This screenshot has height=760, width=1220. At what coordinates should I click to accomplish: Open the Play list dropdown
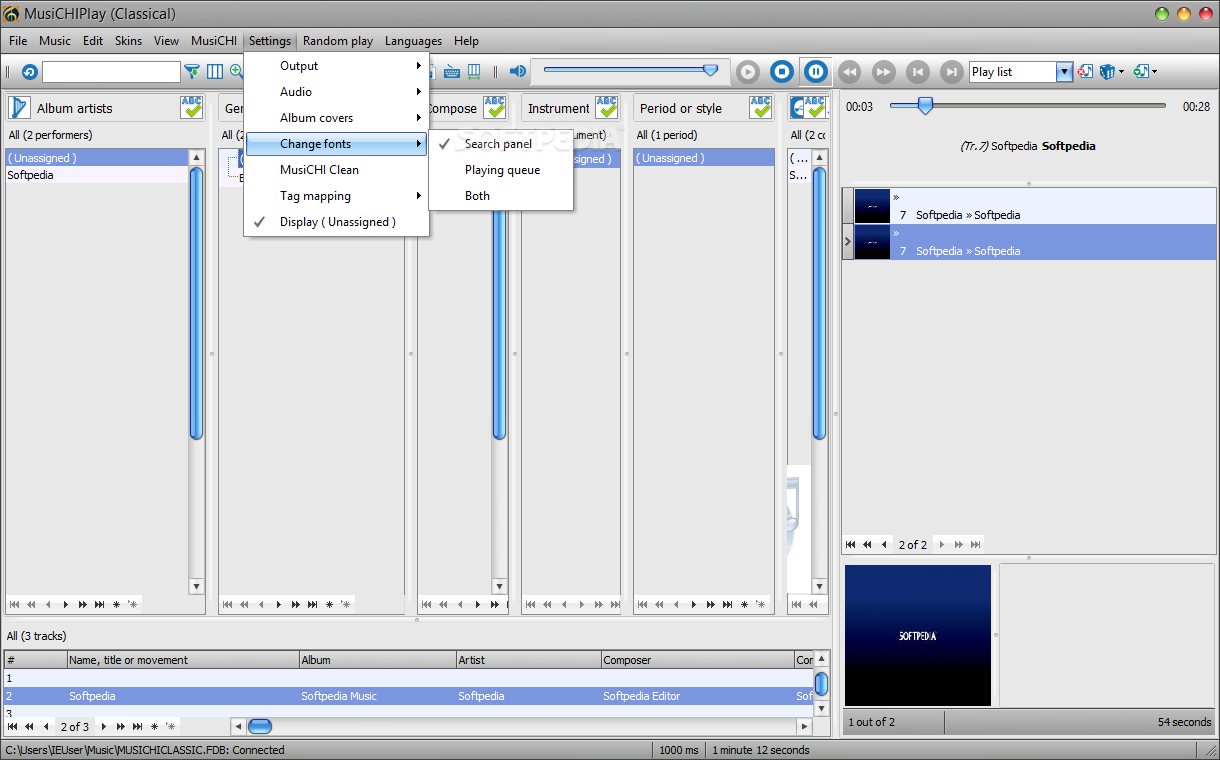pyautogui.click(x=1064, y=72)
